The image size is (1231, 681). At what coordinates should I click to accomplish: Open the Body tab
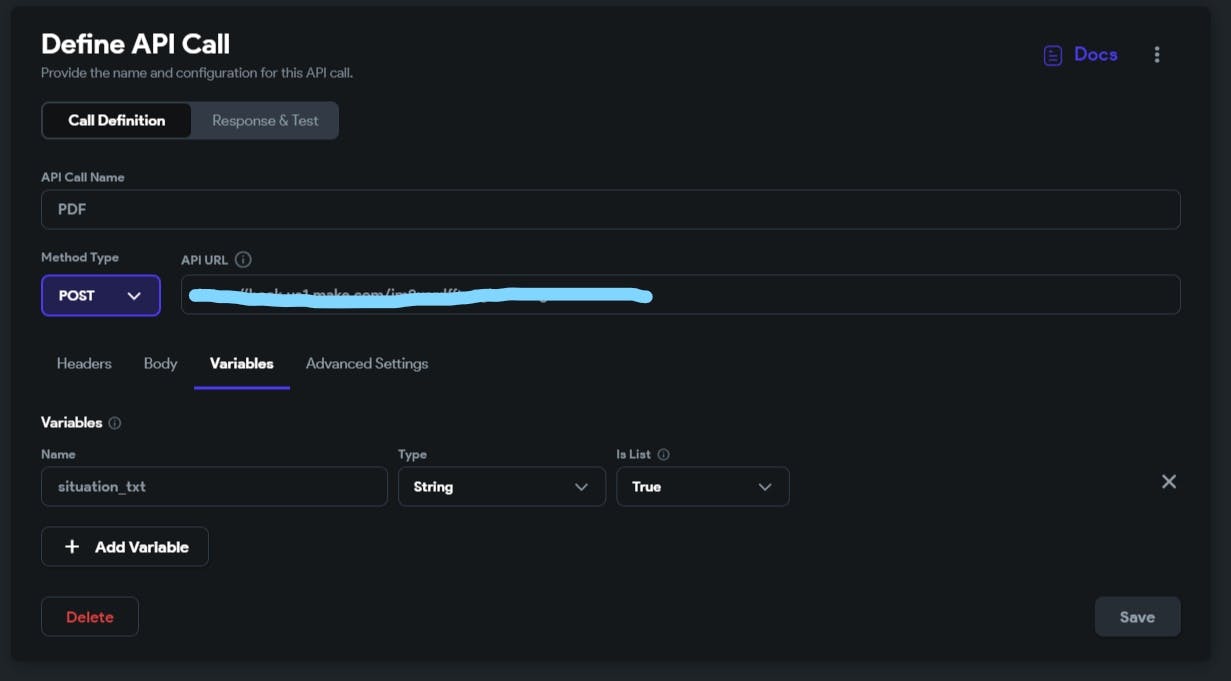coord(160,364)
